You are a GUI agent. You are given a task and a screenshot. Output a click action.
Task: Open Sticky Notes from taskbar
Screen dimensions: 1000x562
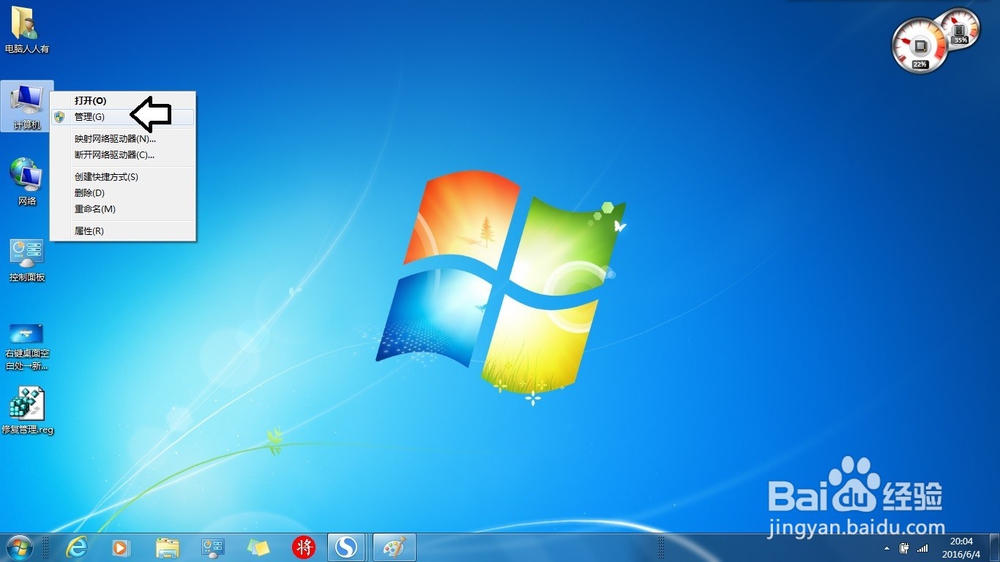[x=258, y=547]
